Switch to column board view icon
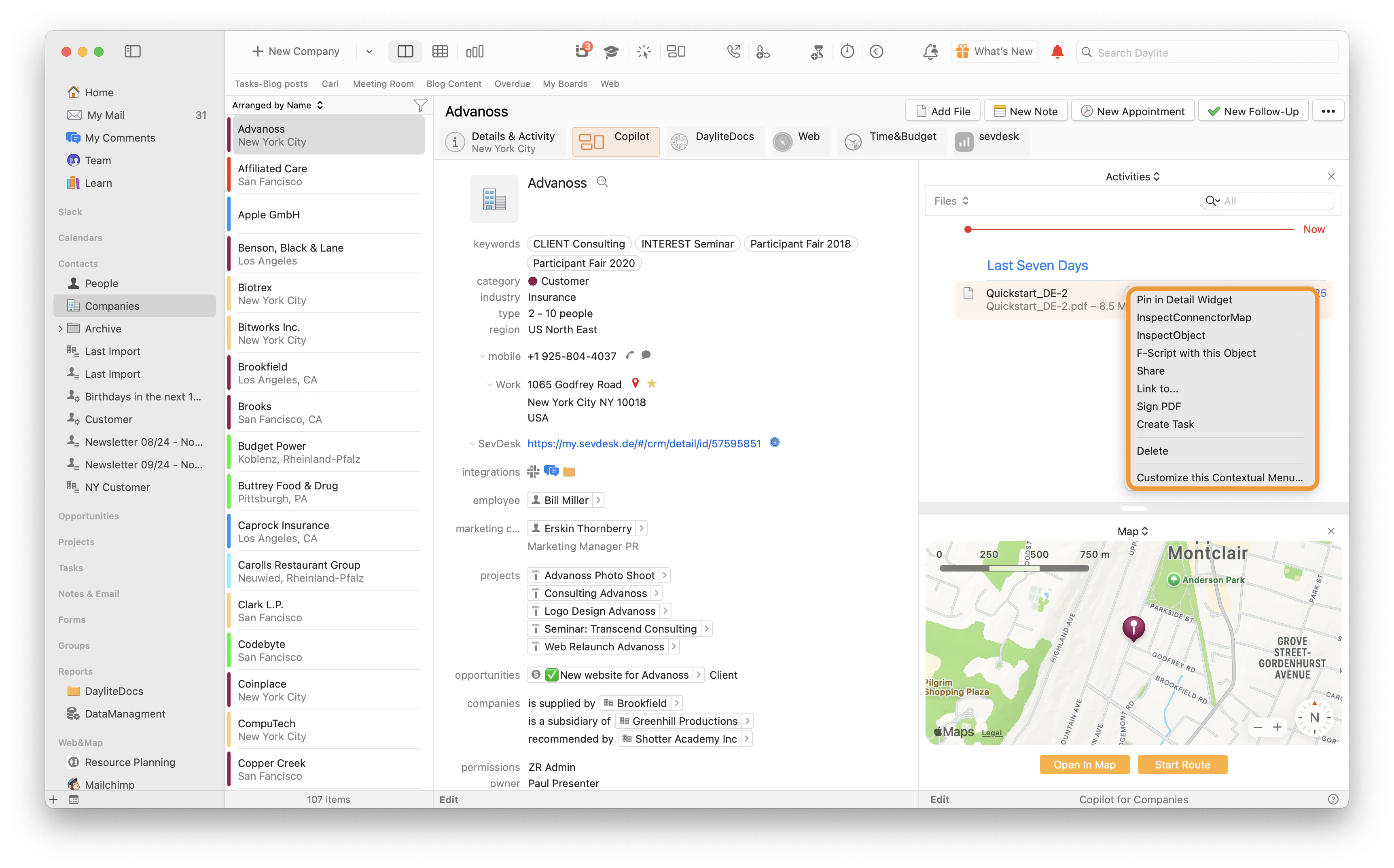 [x=475, y=52]
